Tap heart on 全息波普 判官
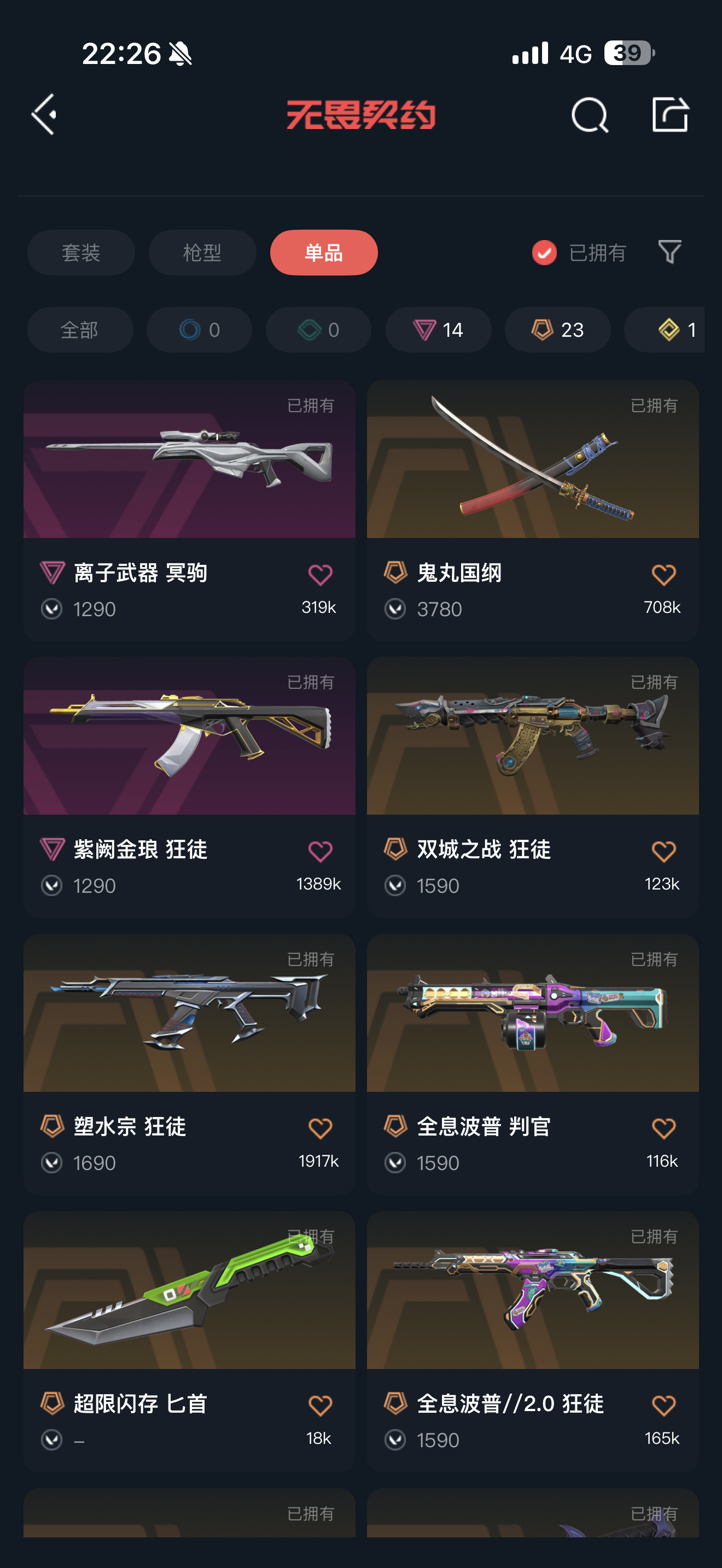The image size is (722, 1568). (663, 1128)
